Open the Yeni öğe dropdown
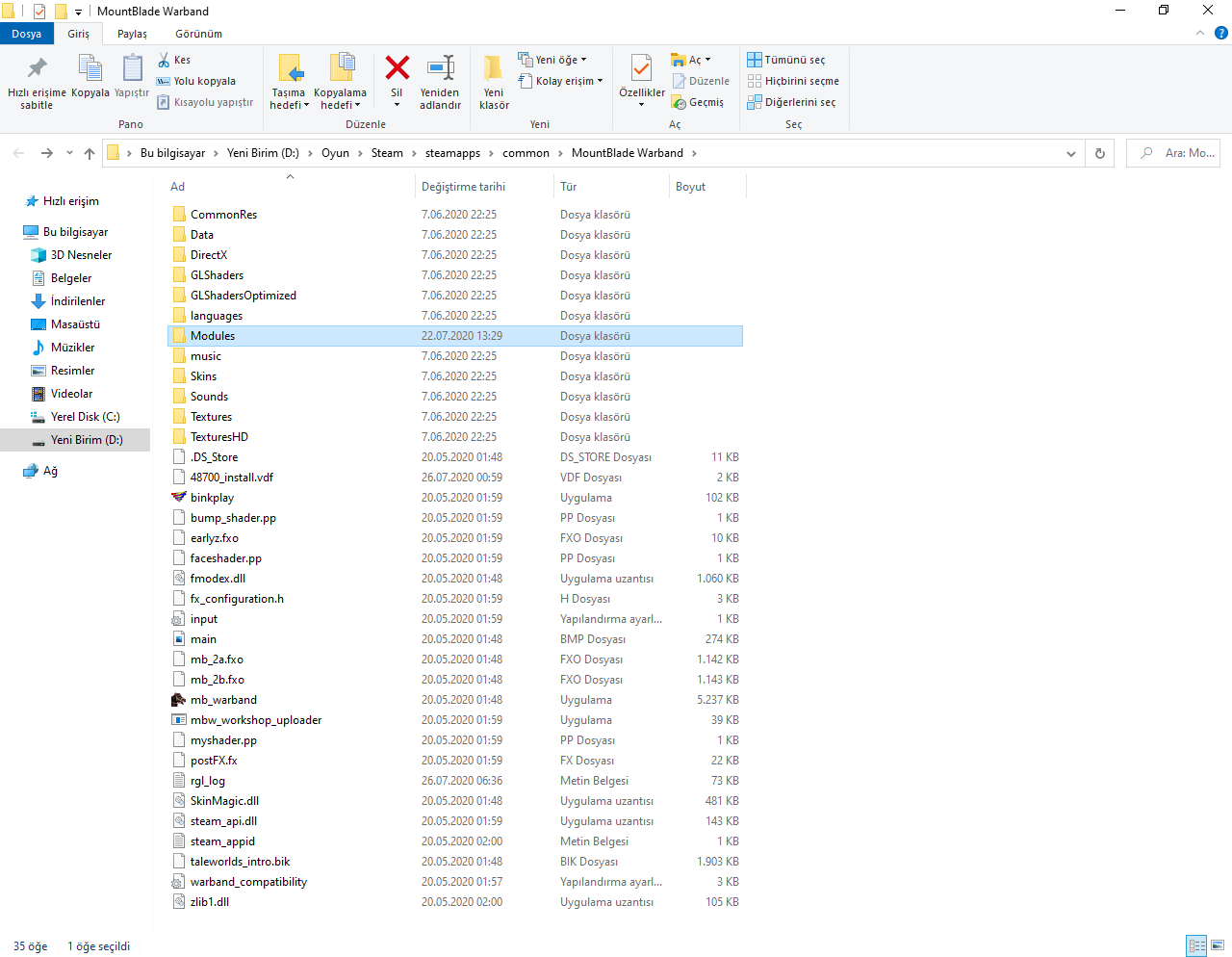1232x957 pixels. point(552,60)
